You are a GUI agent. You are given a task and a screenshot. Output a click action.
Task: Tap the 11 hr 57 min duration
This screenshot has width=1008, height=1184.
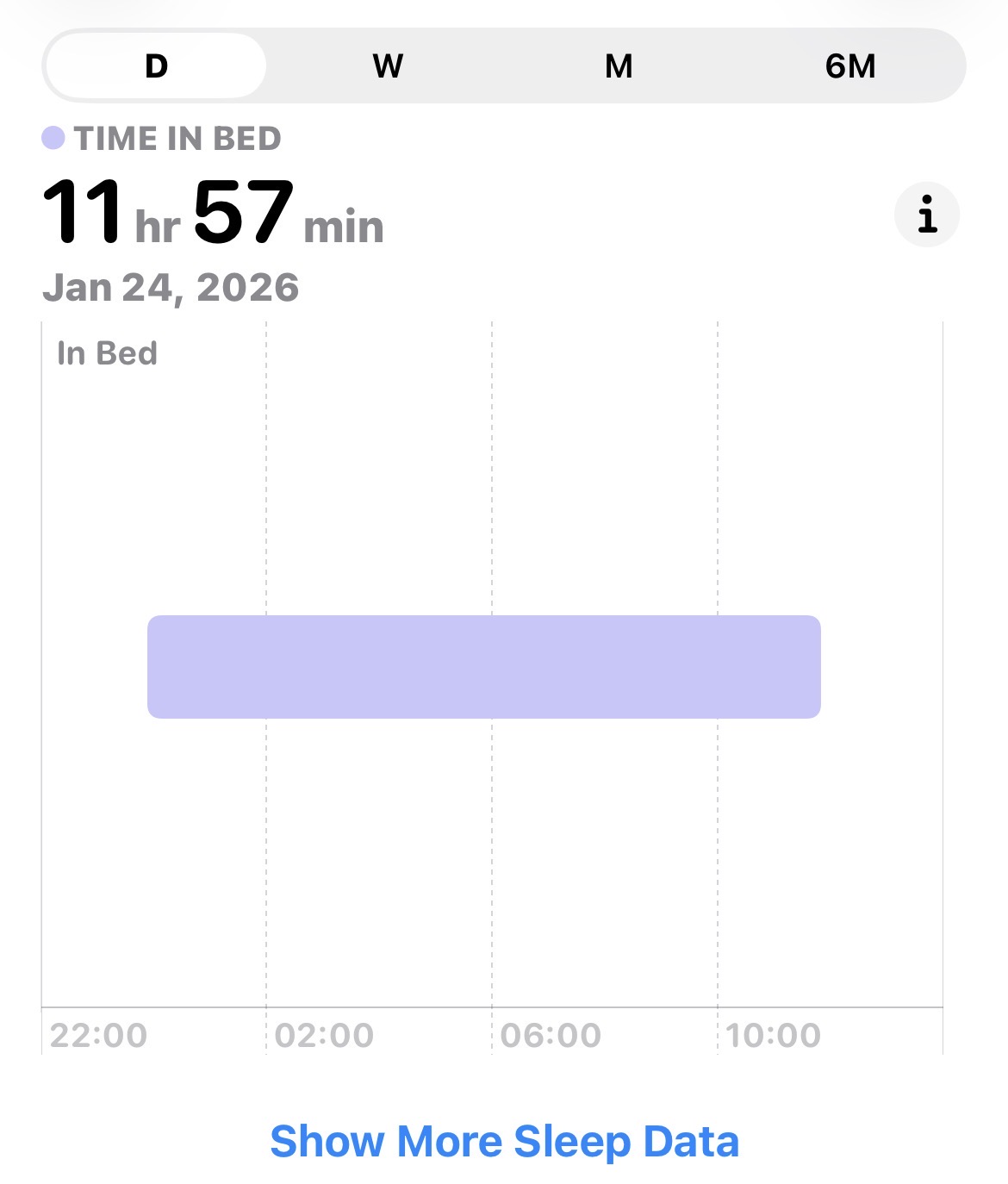pyautogui.click(x=213, y=213)
